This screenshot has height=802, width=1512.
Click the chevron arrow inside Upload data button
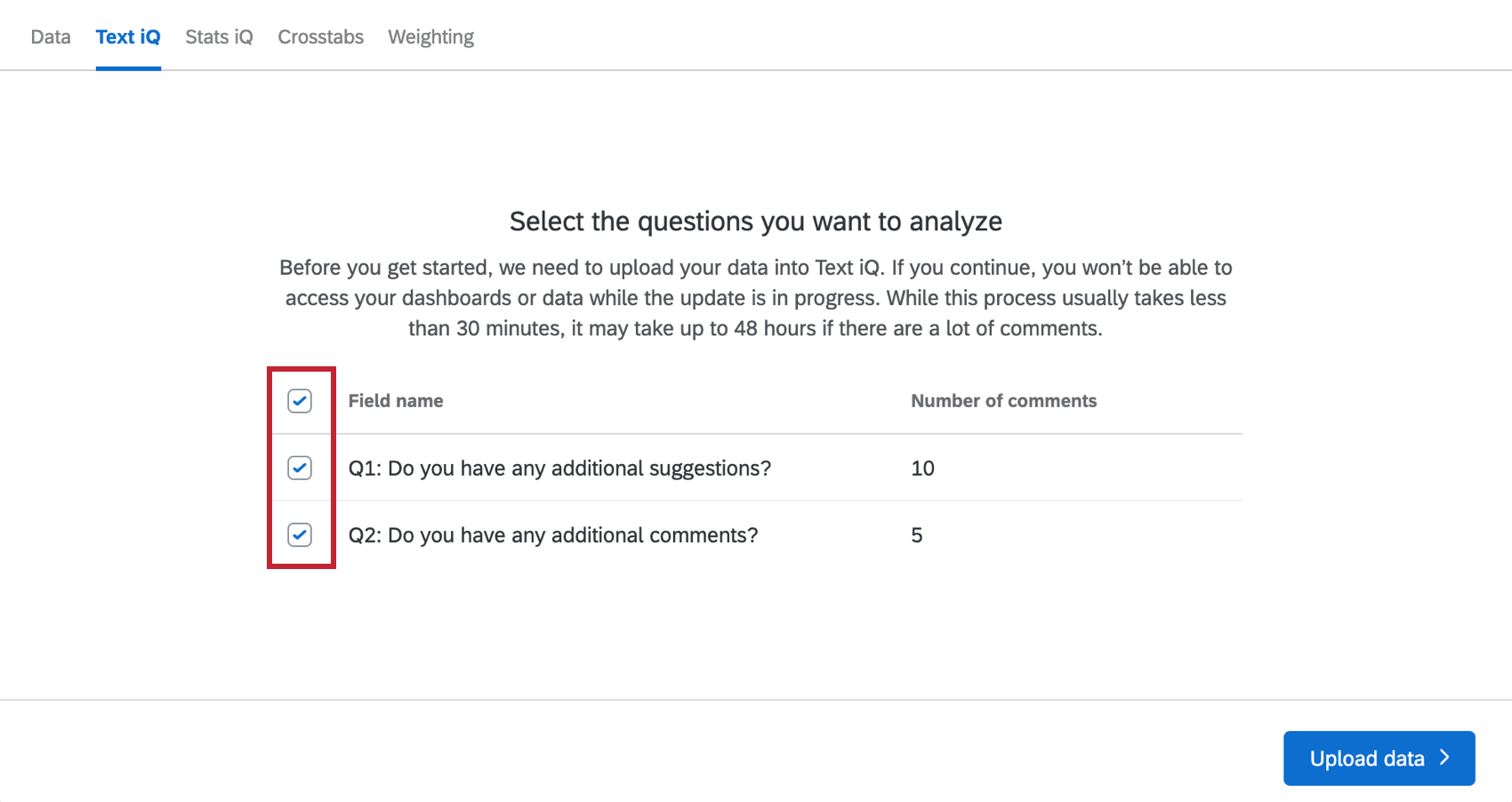tap(1445, 758)
